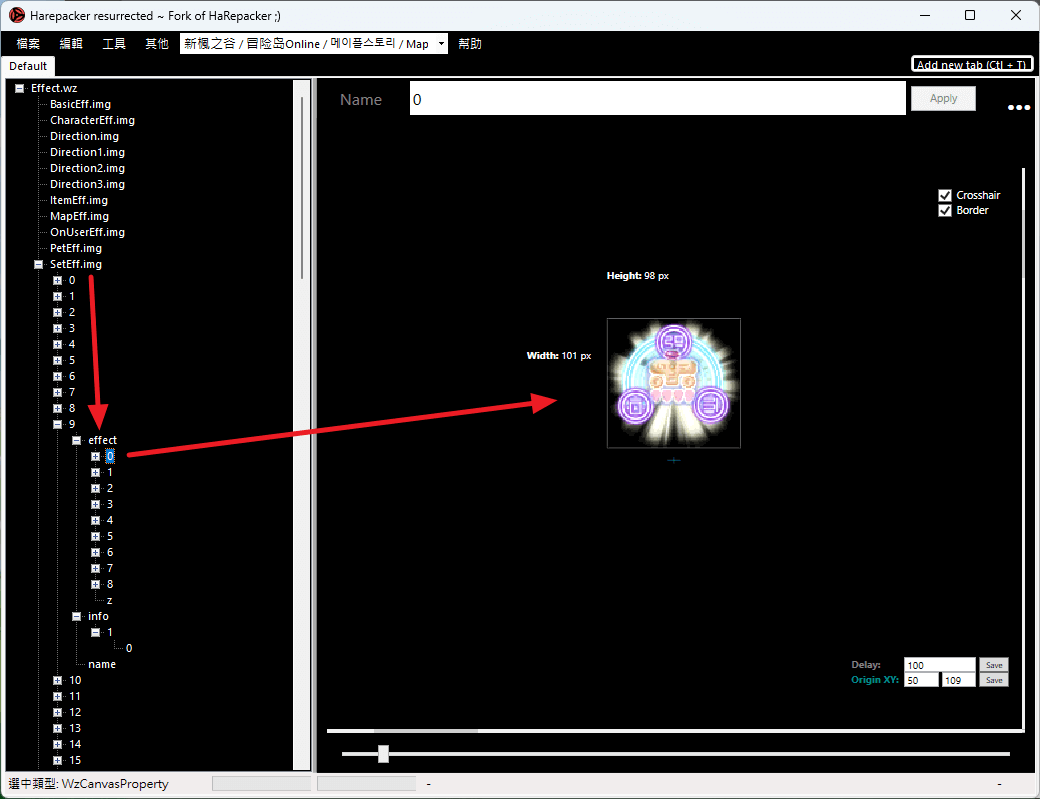
Task: Focus the Origin Y input field
Action: [958, 680]
